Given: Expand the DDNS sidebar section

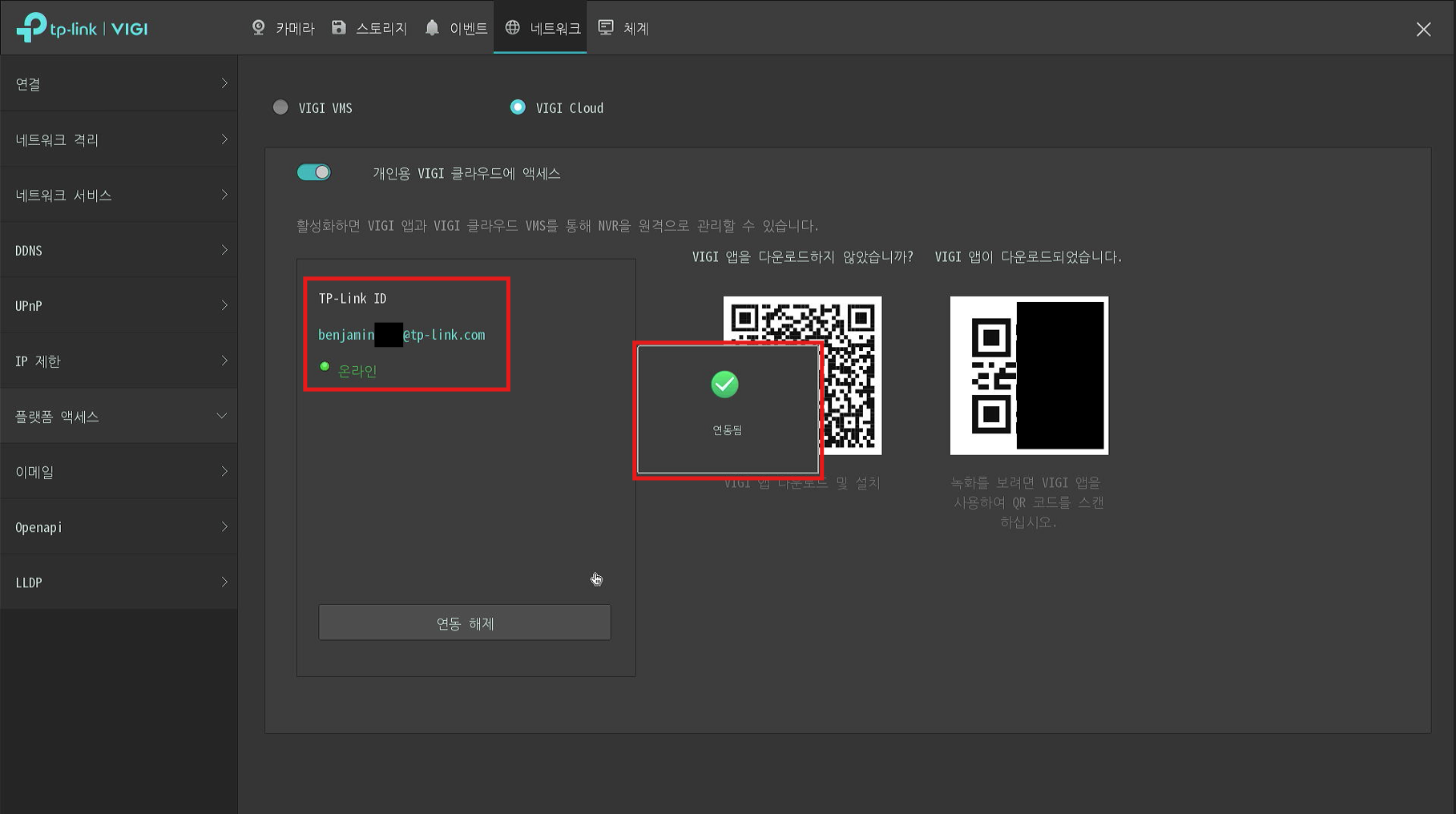Looking at the screenshot, I should (x=119, y=251).
